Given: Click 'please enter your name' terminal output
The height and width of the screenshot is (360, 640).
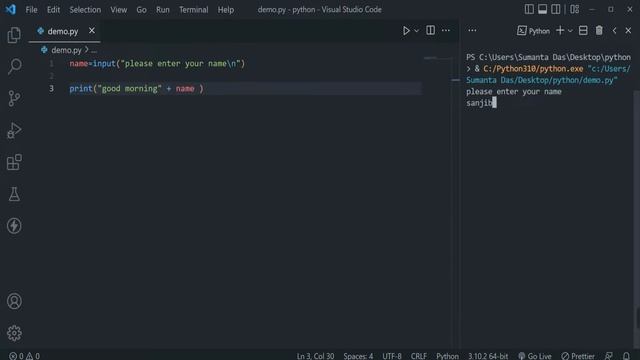Looking at the screenshot, I should tap(514, 91).
